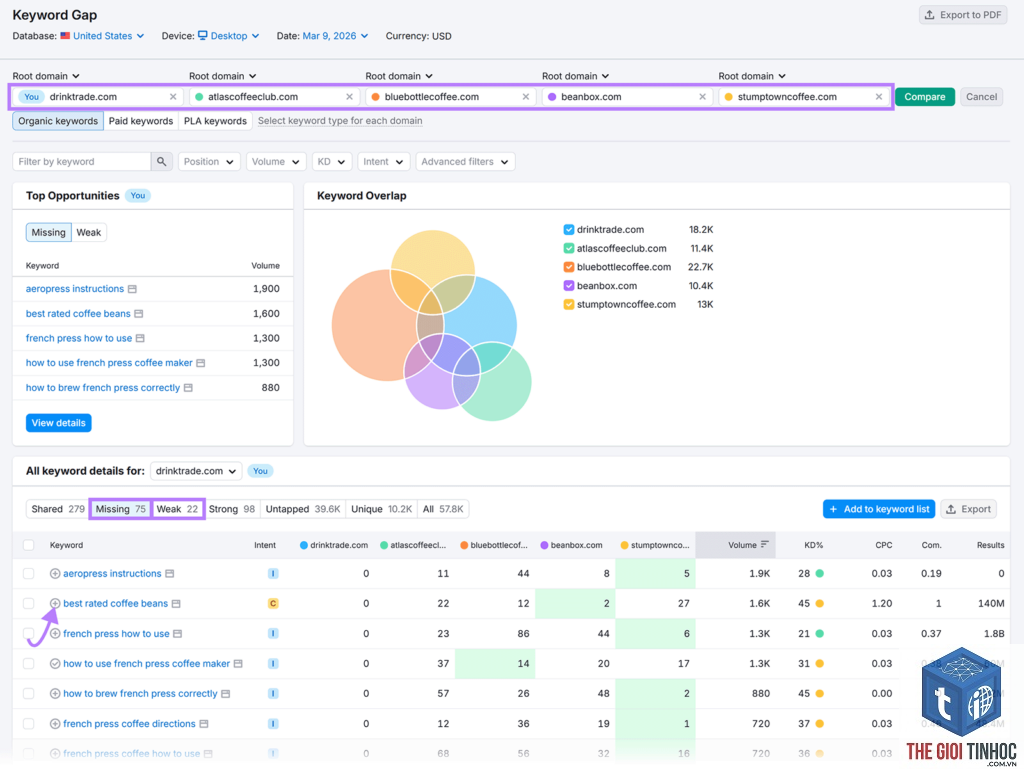The height and width of the screenshot is (769, 1024).
Task: Click plus icon for french press coffee directions row
Action: coord(55,724)
